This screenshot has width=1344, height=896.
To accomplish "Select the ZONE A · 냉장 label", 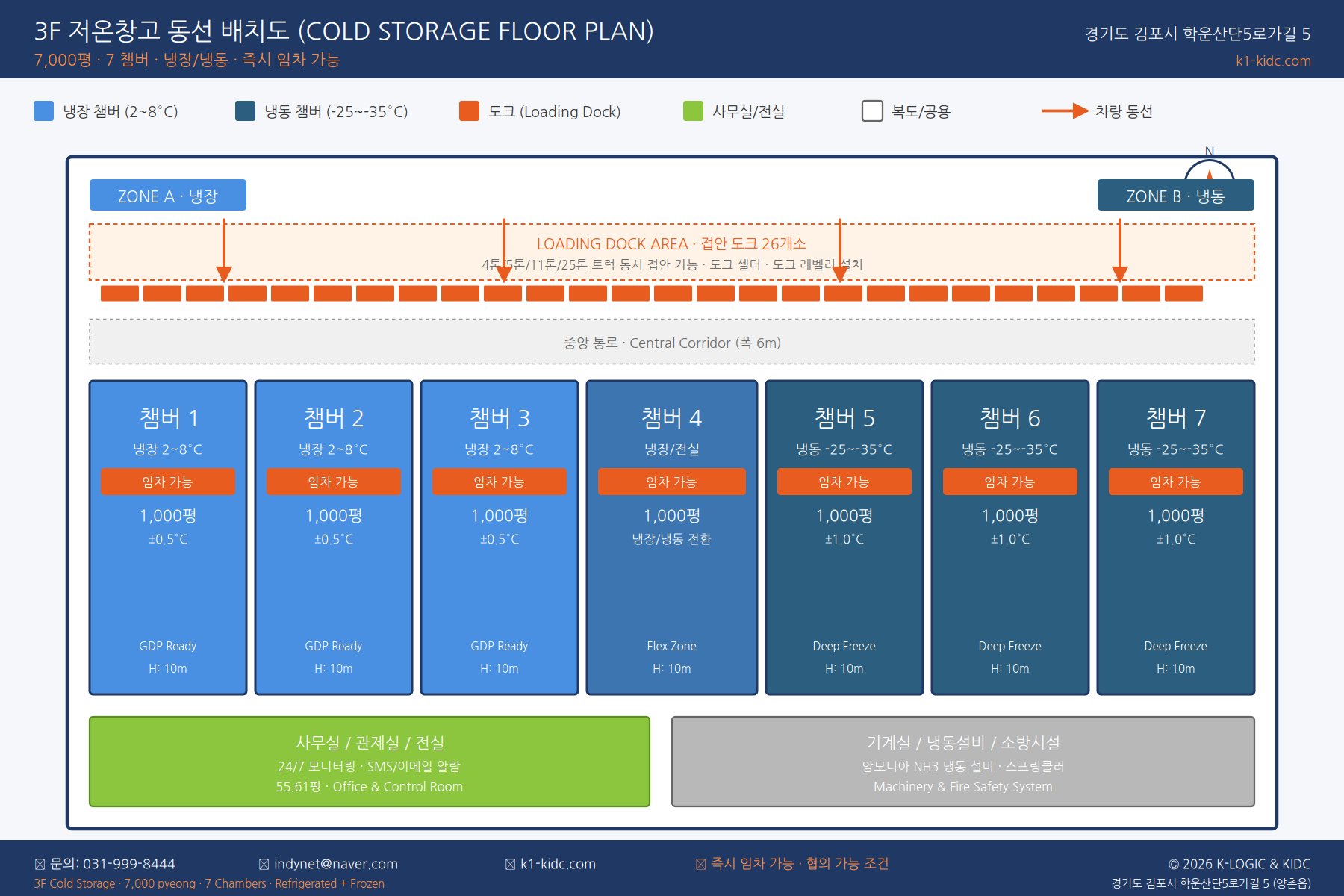I will coord(168,196).
